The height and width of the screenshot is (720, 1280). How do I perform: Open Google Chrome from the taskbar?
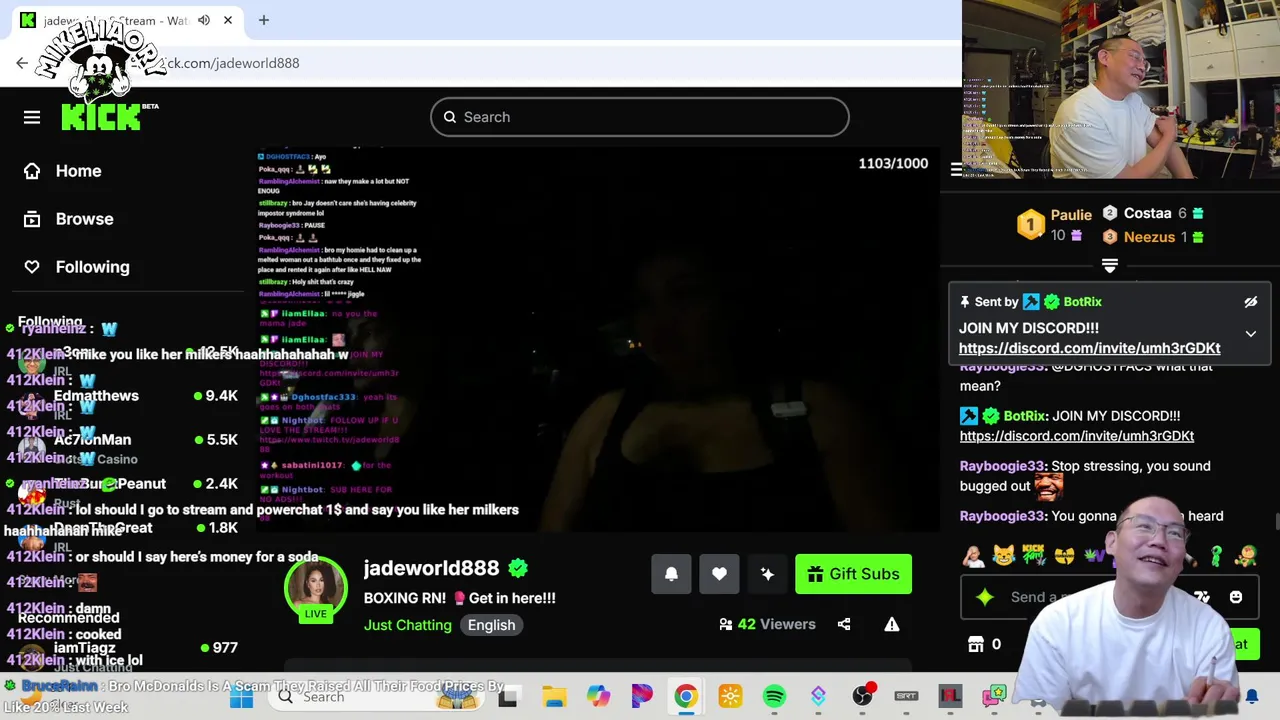[x=686, y=697]
